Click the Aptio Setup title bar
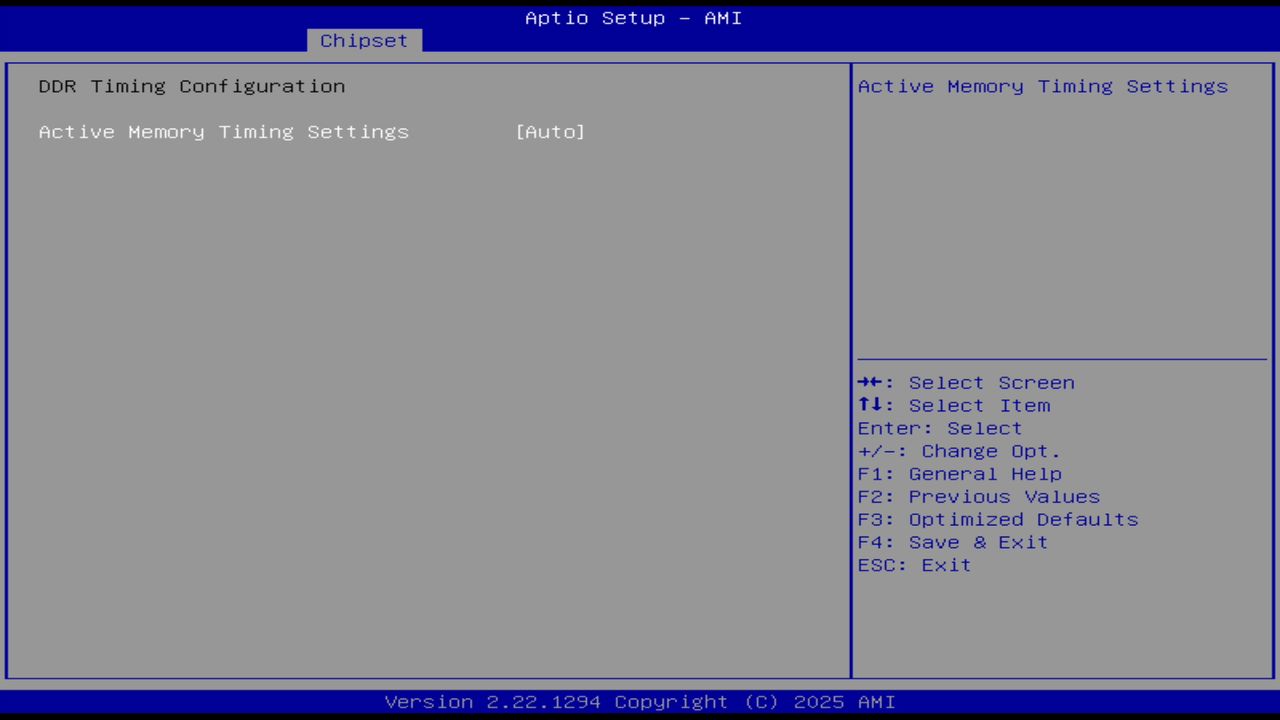Viewport: 1280px width, 720px height. [633, 17]
